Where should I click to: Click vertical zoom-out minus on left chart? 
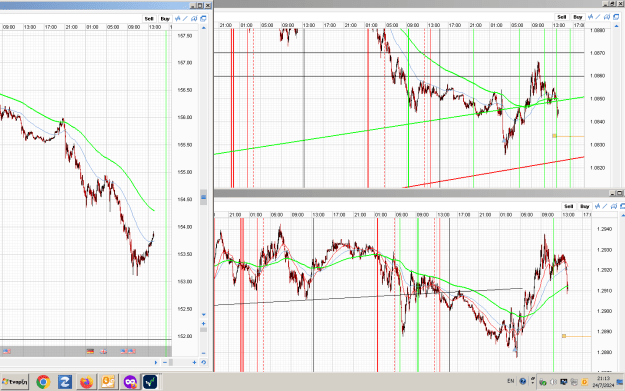[x=203, y=353]
